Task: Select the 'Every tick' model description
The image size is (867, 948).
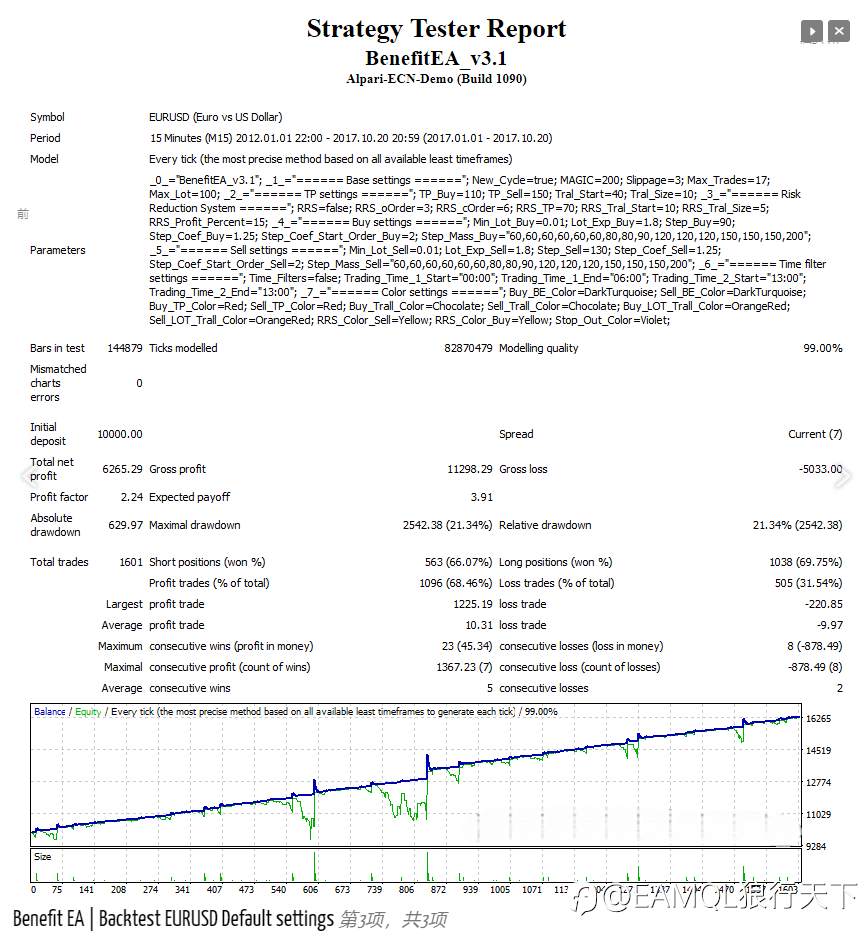Action: 331,159
